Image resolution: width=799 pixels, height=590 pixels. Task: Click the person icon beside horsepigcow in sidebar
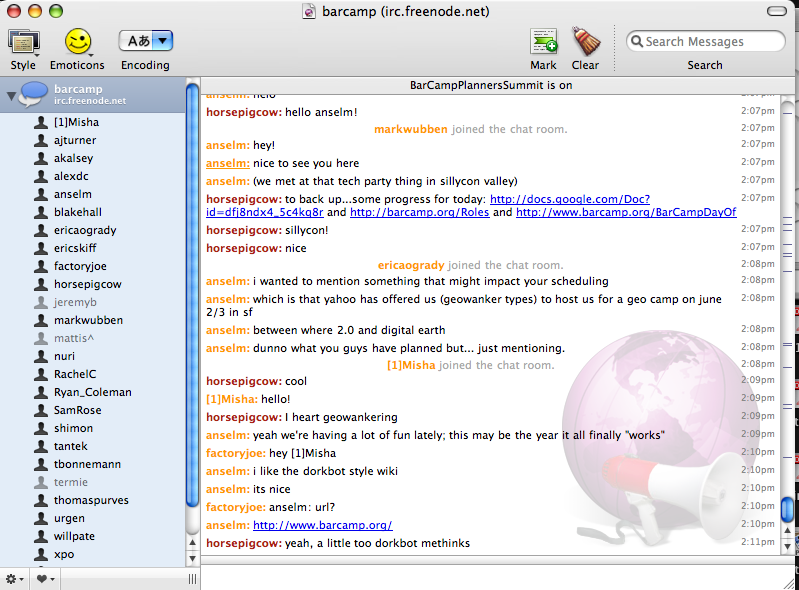pos(41,284)
